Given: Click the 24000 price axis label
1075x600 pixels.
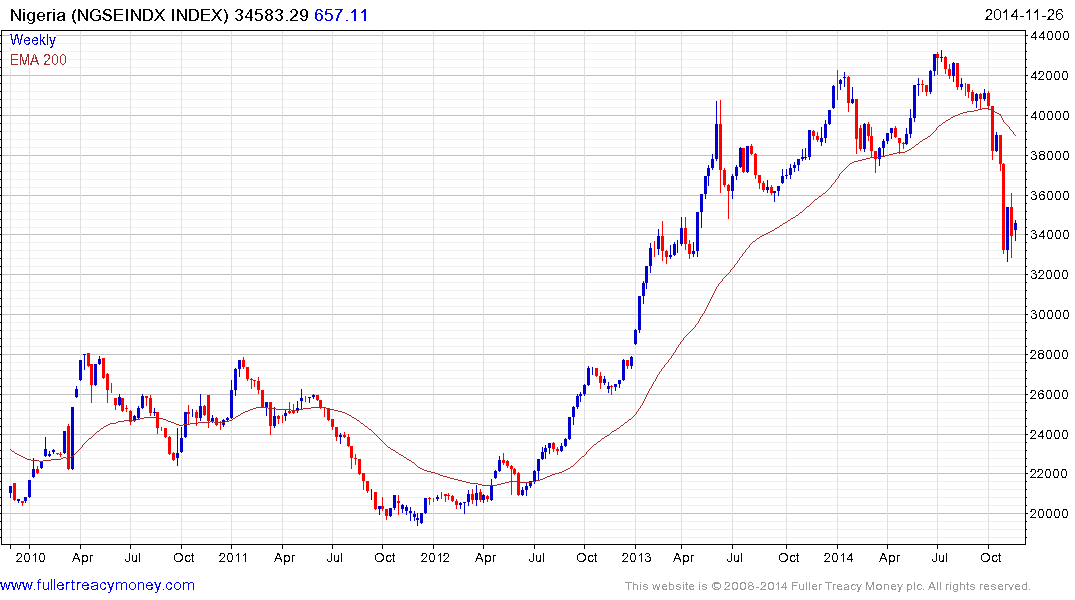Looking at the screenshot, I should point(1049,434).
